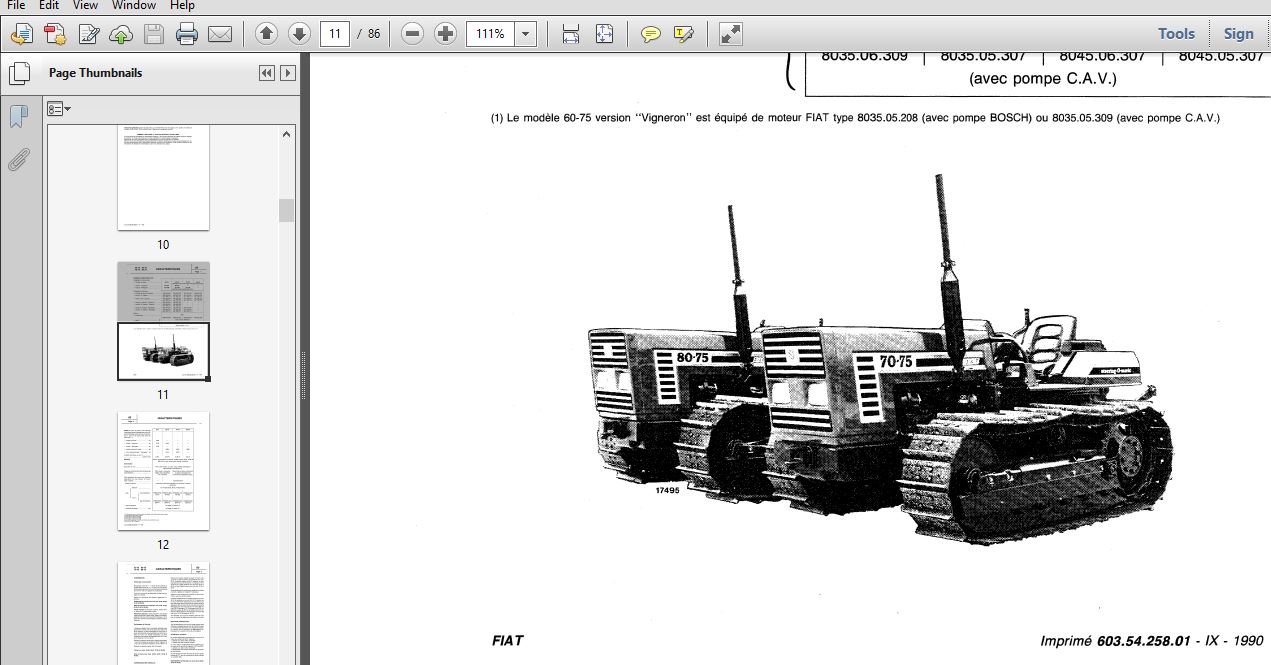Open the Edit menu
1271x665 pixels.
(49, 5)
